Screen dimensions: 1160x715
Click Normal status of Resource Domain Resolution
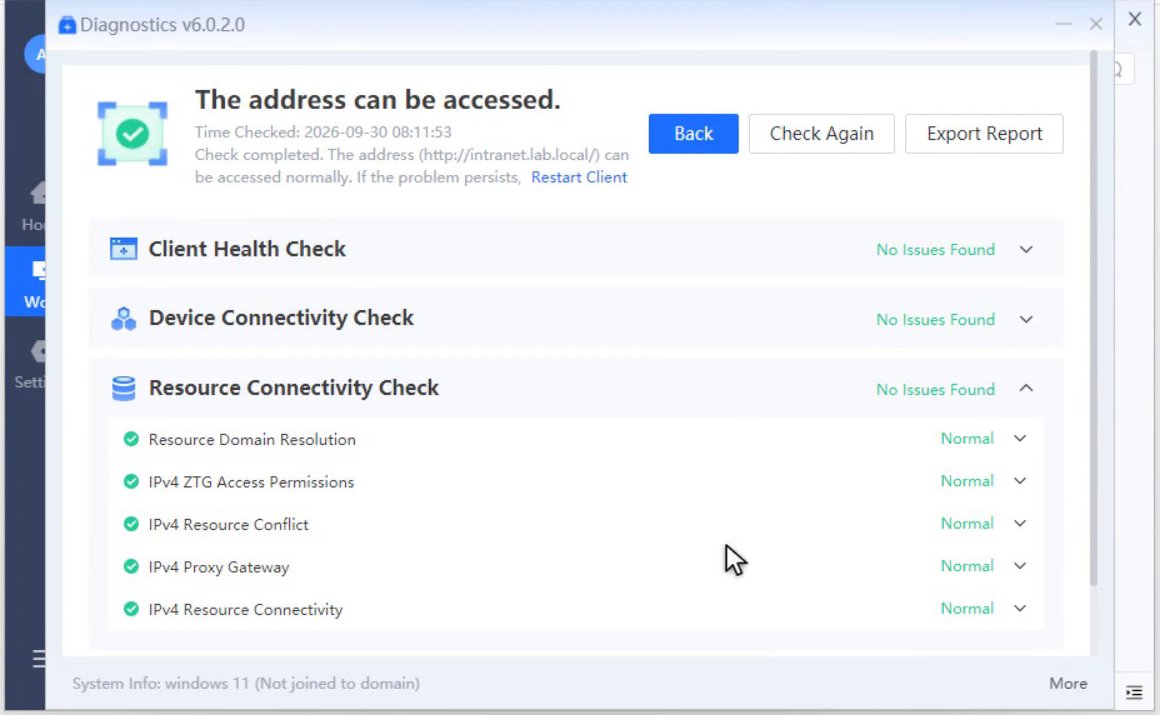coord(967,438)
